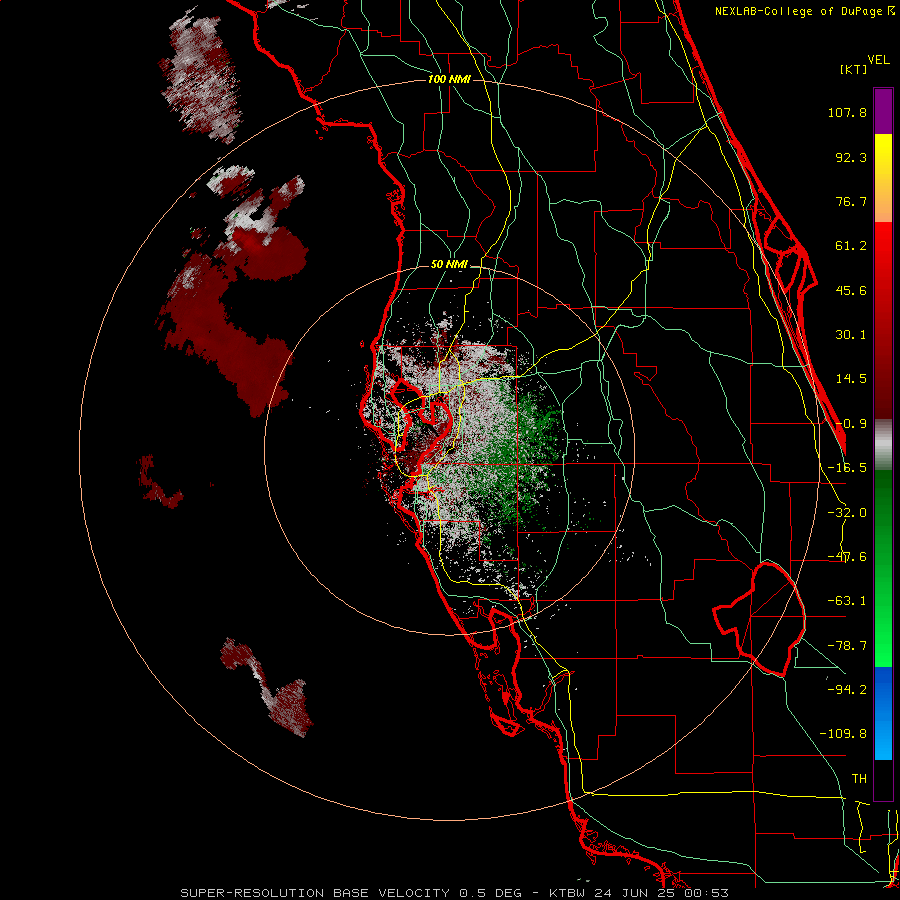900x900 pixels.
Task: Select the 107.8 velocity scale value
Action: tap(847, 112)
